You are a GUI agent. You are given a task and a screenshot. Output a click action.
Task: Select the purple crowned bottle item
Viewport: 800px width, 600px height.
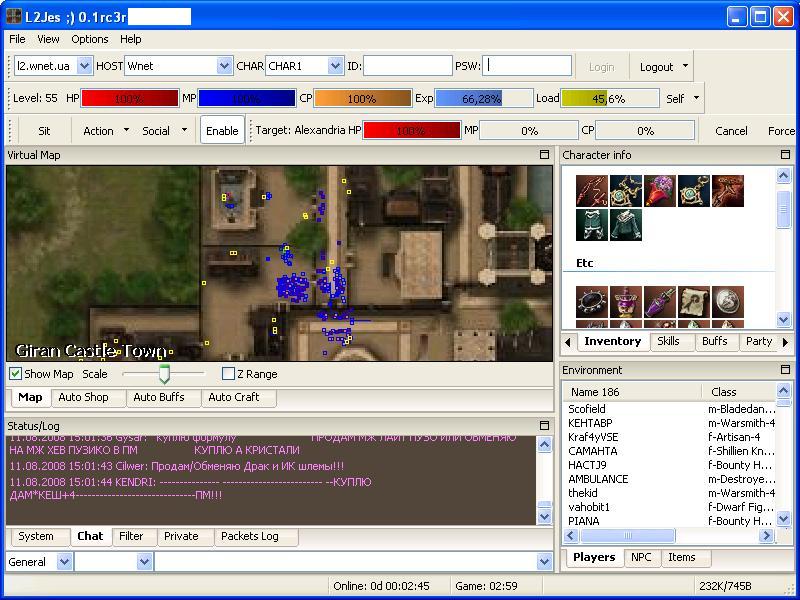pyautogui.click(x=626, y=302)
